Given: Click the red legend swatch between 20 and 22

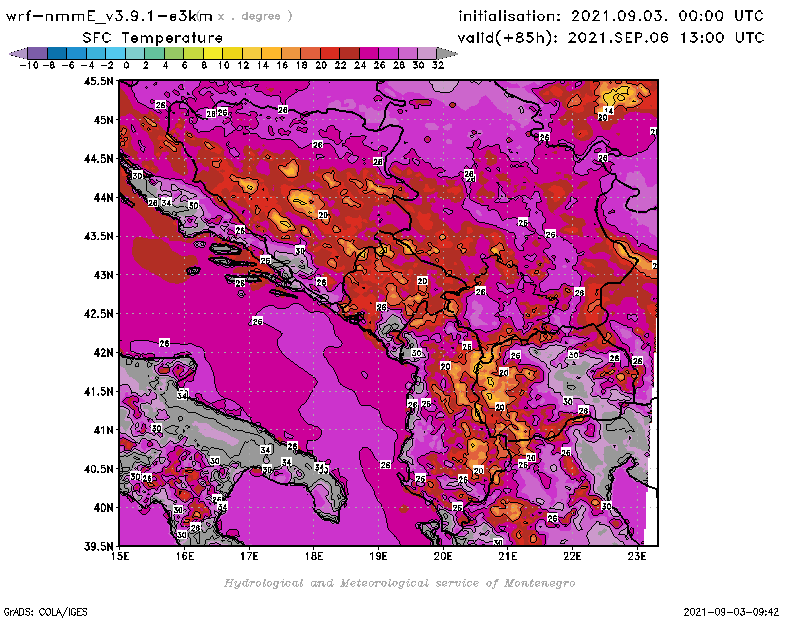Looking at the screenshot, I should pyautogui.click(x=330, y=53).
